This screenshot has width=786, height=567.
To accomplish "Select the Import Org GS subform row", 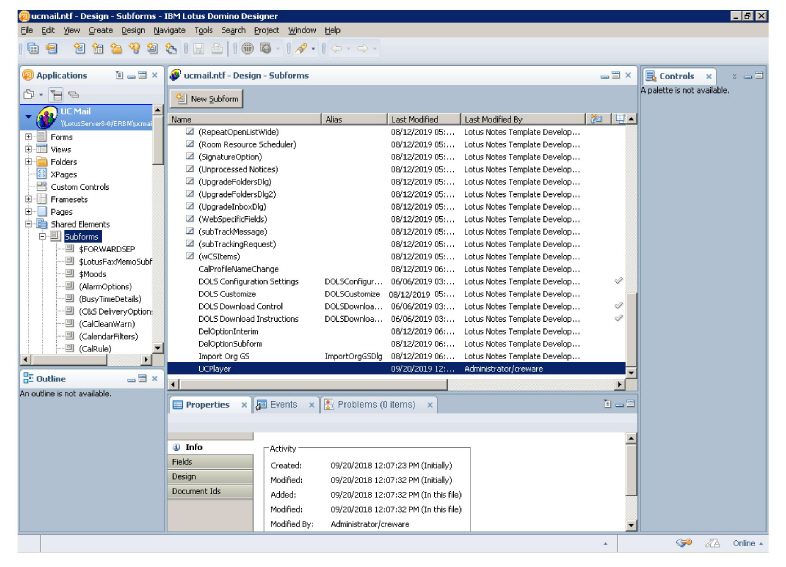I will click(397, 356).
